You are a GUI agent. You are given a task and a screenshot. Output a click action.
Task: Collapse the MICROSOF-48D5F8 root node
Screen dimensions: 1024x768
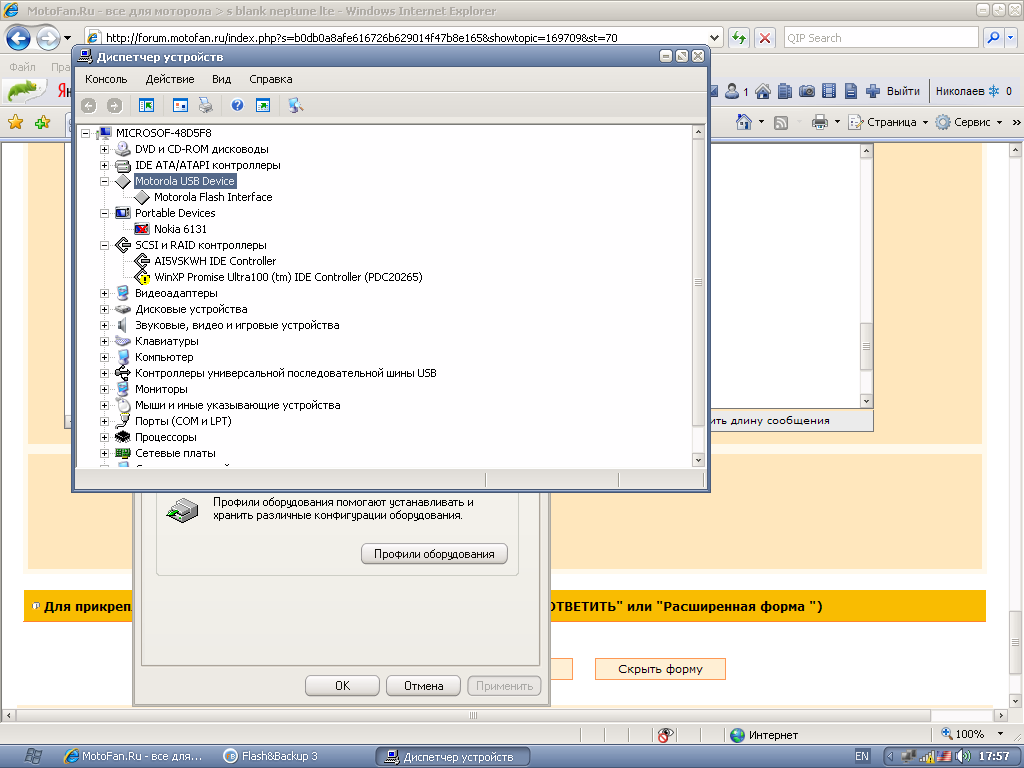[x=86, y=133]
